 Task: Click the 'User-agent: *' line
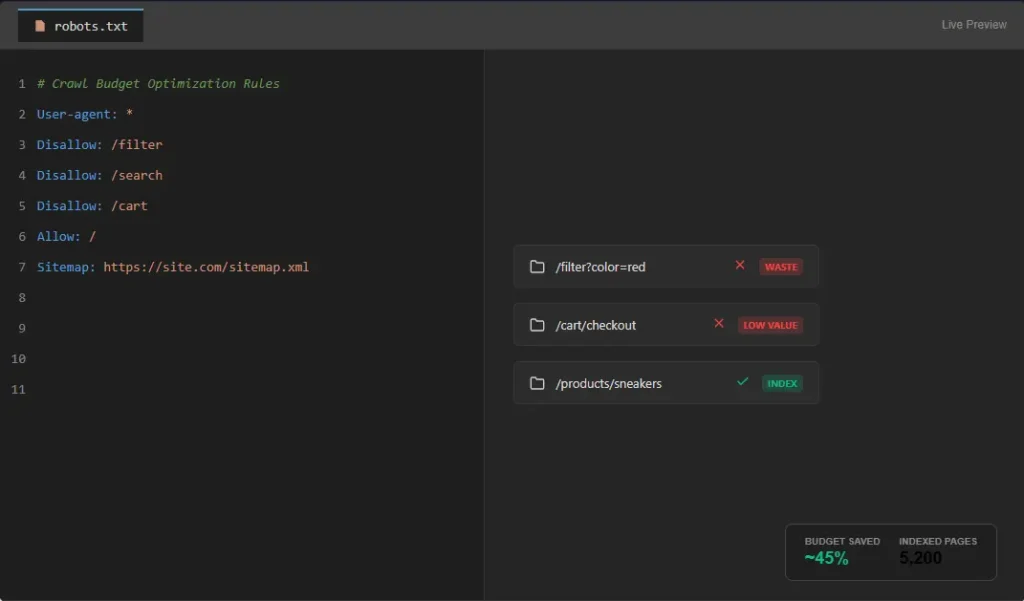(x=85, y=114)
